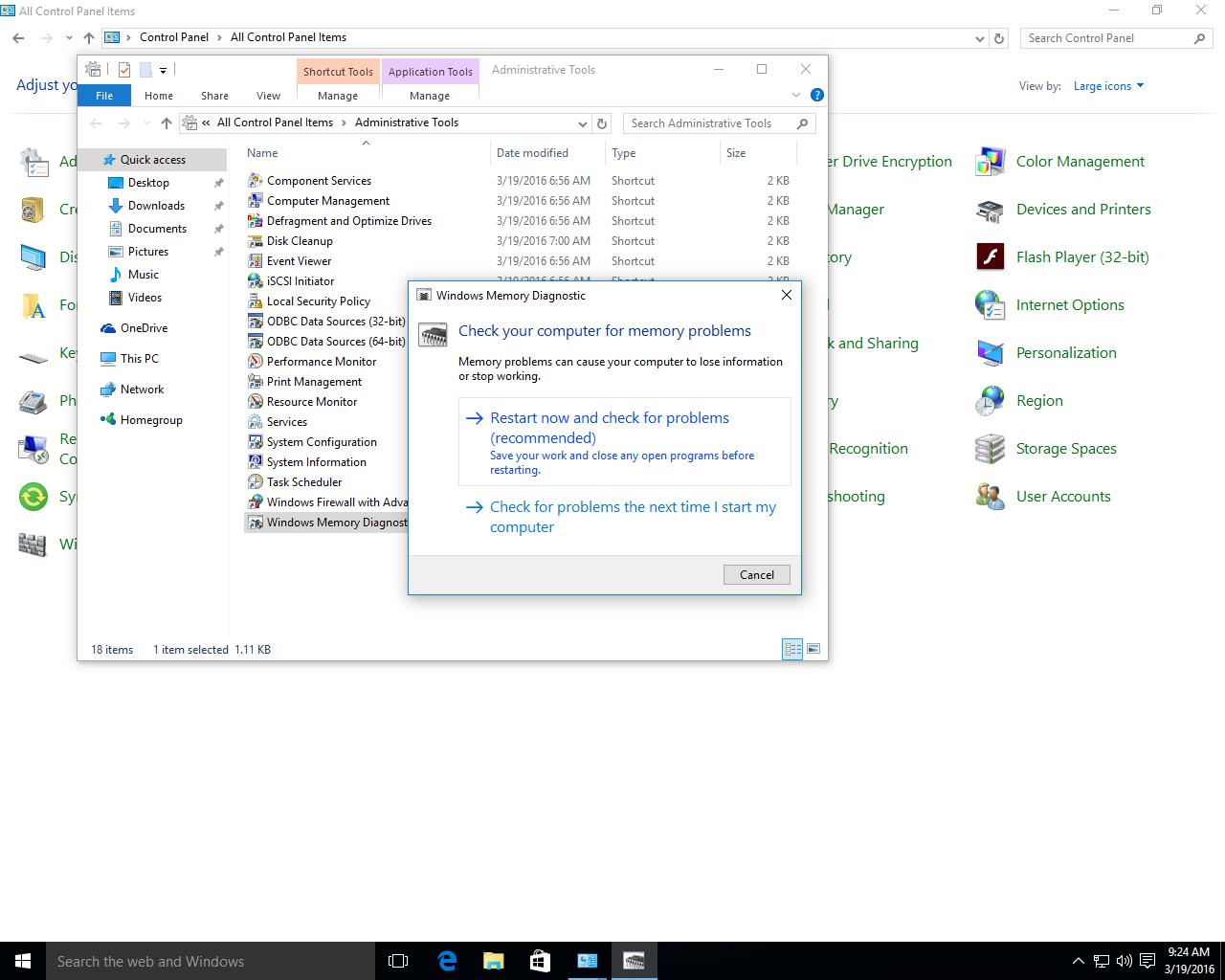Click the Devices and Printers icon
This screenshot has width=1225, height=980.
tap(990, 210)
